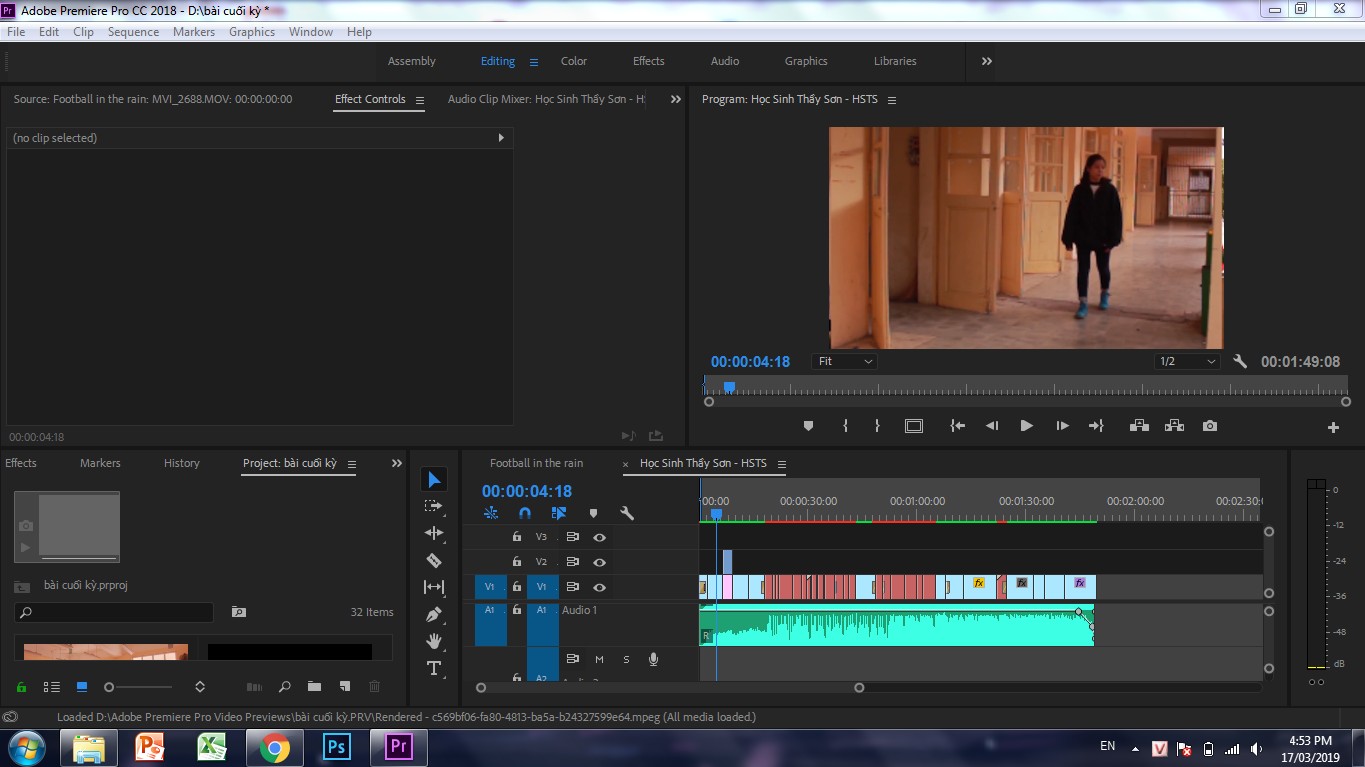Viewport: 1365px width, 767px height.
Task: Switch to the Color workspace tab
Action: 574,61
